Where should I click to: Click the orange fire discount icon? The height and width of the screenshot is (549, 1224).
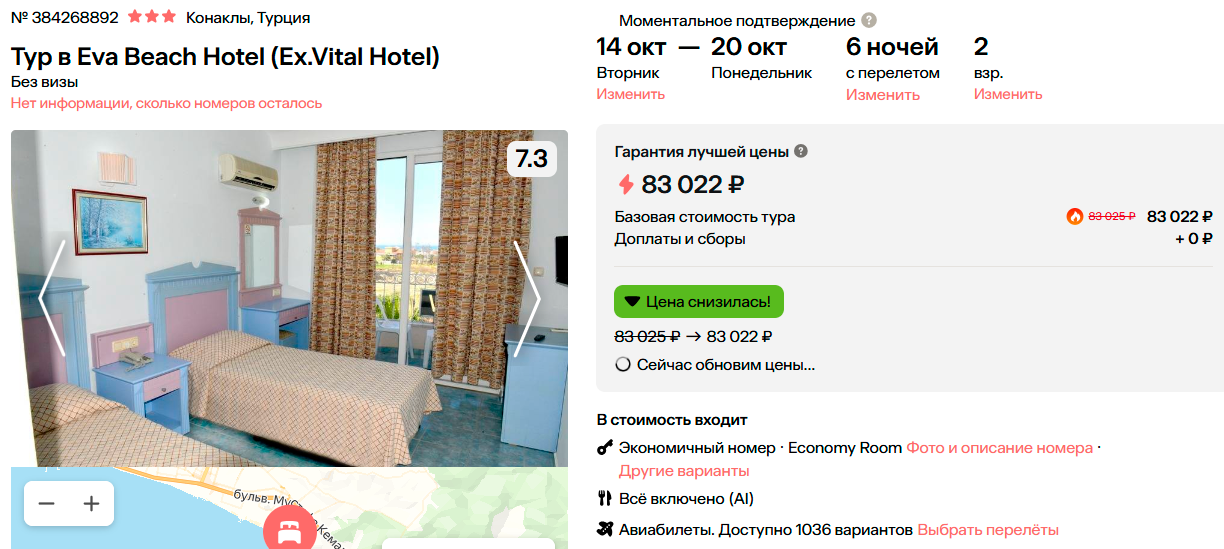coord(1075,216)
